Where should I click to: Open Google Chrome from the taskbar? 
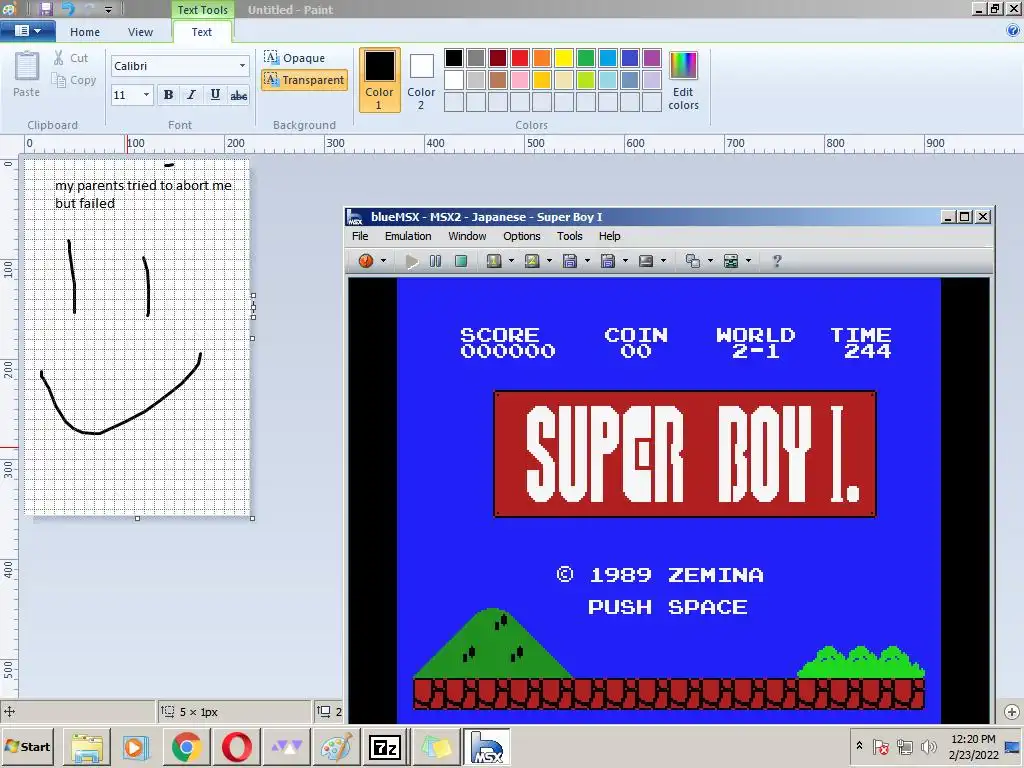click(x=186, y=748)
